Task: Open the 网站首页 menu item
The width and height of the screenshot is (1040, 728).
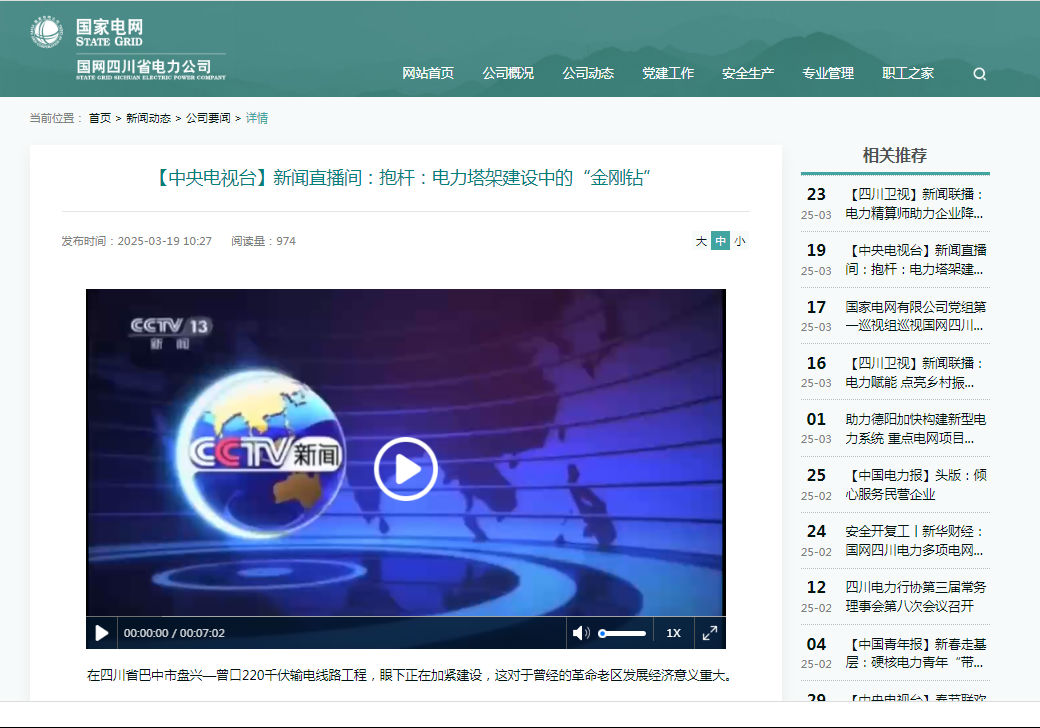Action: click(428, 73)
